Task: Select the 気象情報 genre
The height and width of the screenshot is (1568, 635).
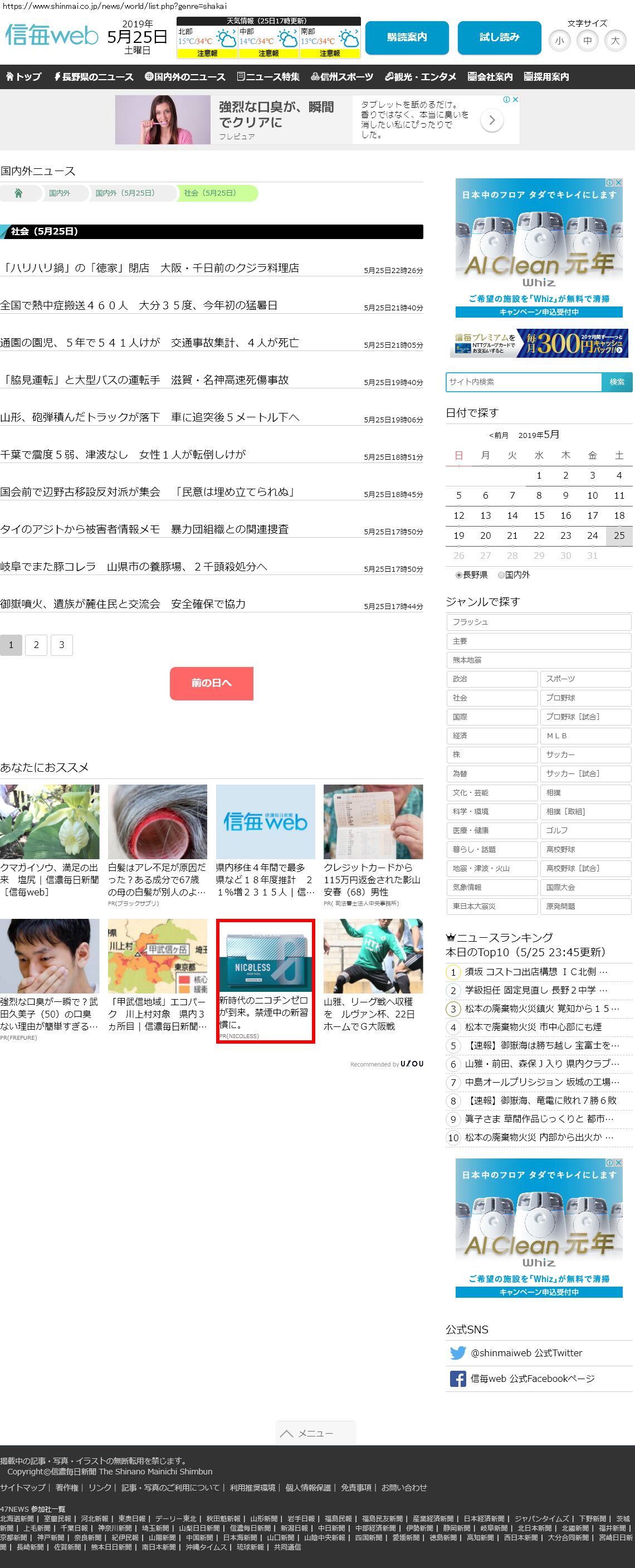Action: pos(491,888)
